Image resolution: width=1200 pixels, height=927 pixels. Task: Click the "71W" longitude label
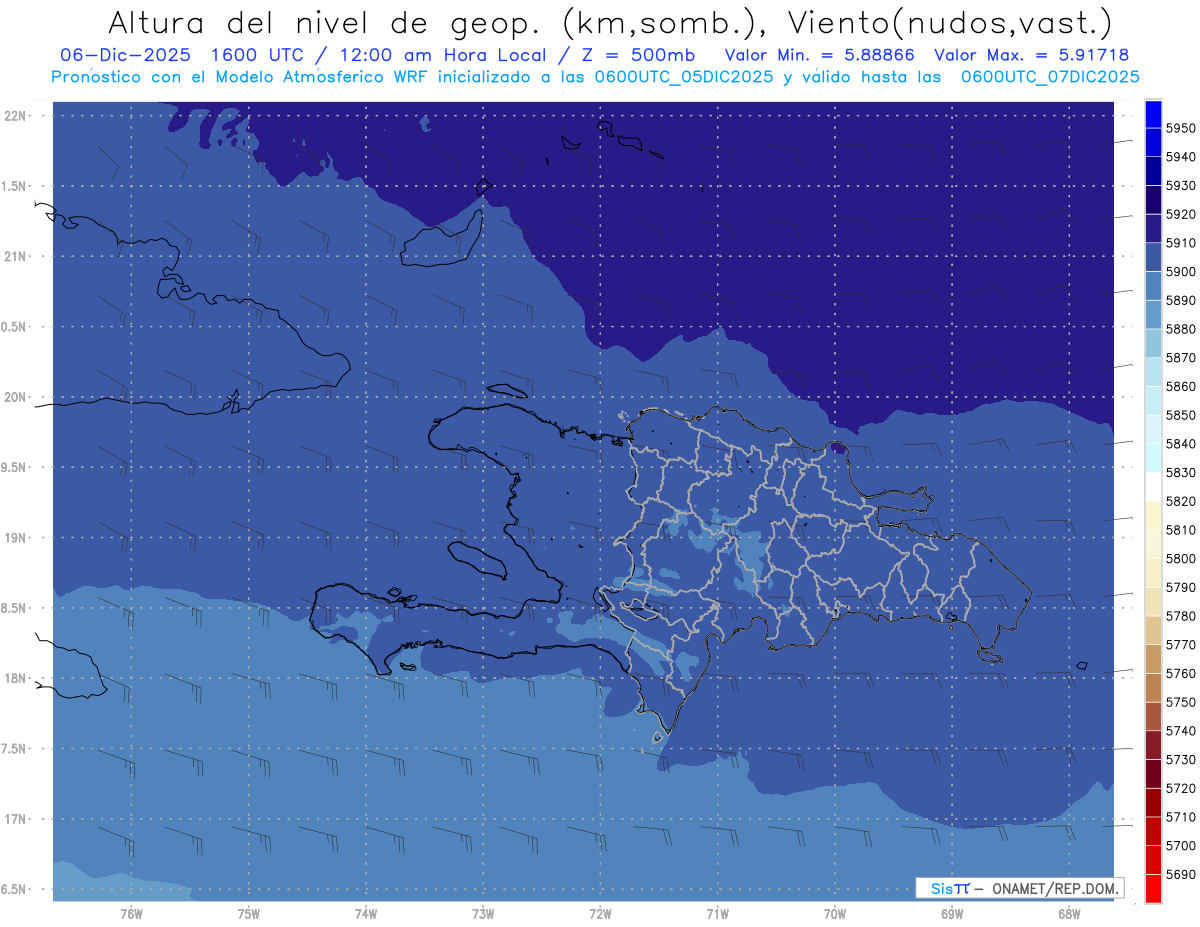[x=717, y=914]
